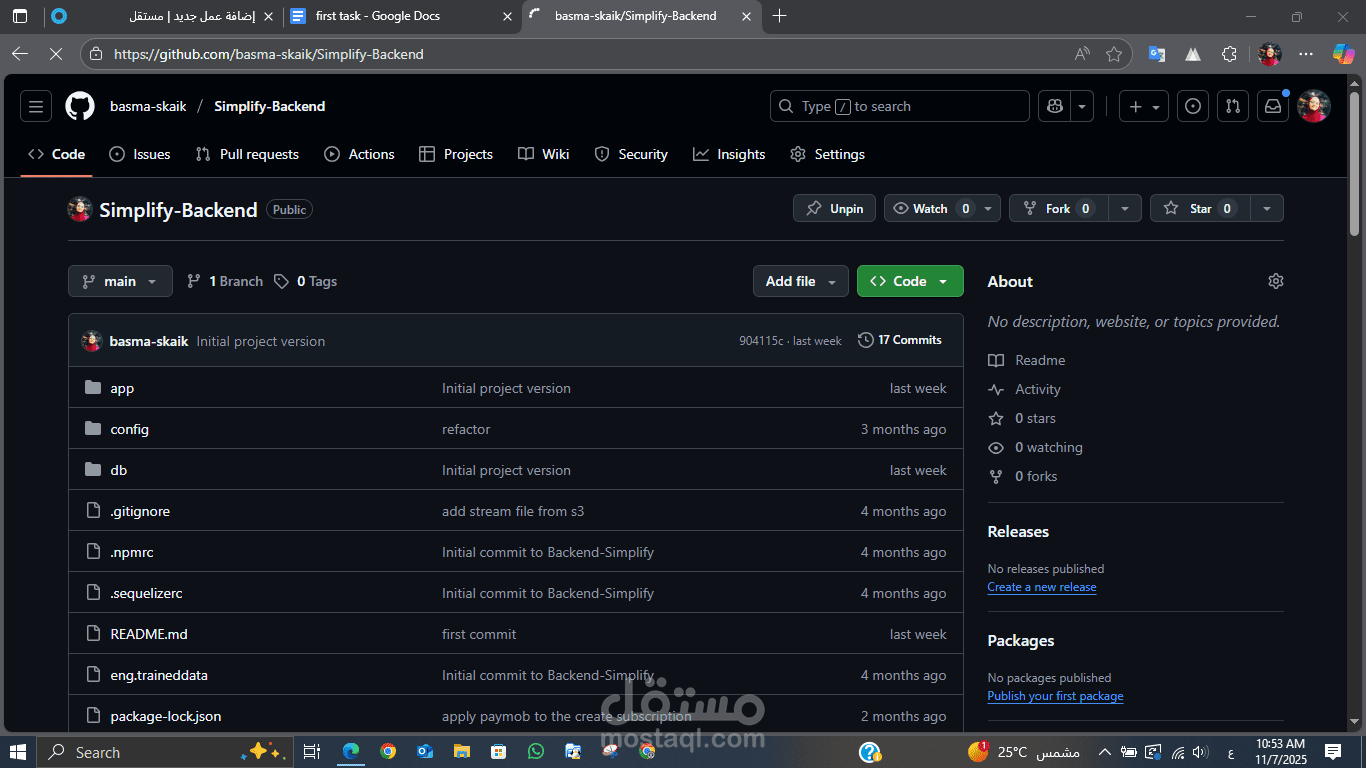The height and width of the screenshot is (768, 1366).
Task: Open the README.md file
Action: point(149,634)
